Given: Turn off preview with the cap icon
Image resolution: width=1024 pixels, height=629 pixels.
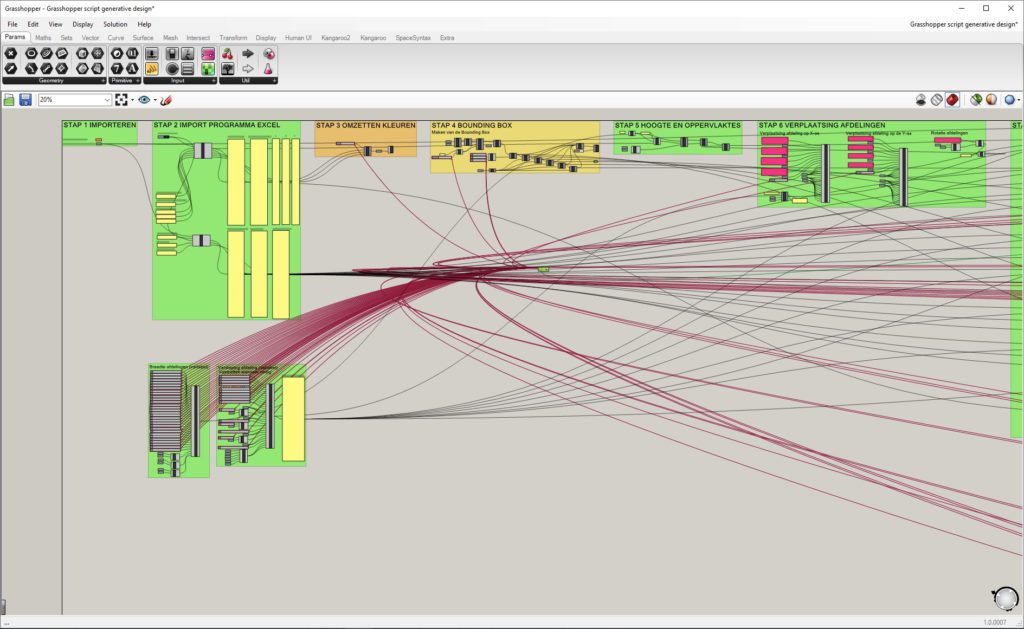Looking at the screenshot, I should [x=921, y=100].
